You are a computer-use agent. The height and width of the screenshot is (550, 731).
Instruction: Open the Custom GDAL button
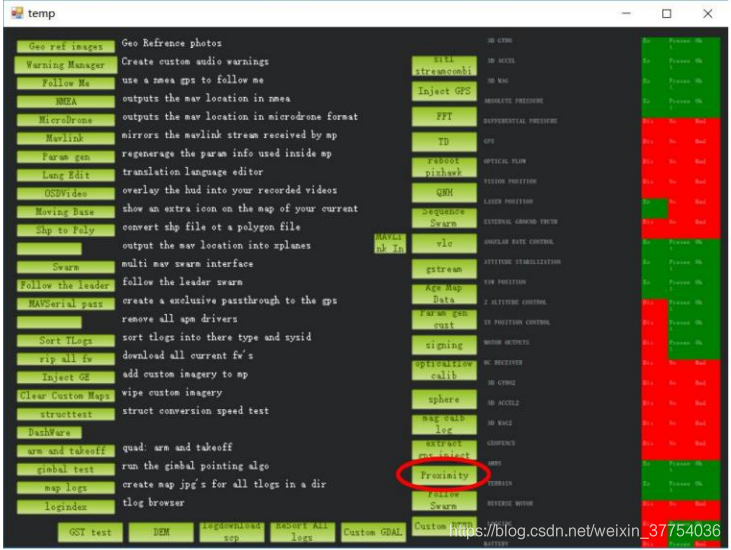point(373,532)
